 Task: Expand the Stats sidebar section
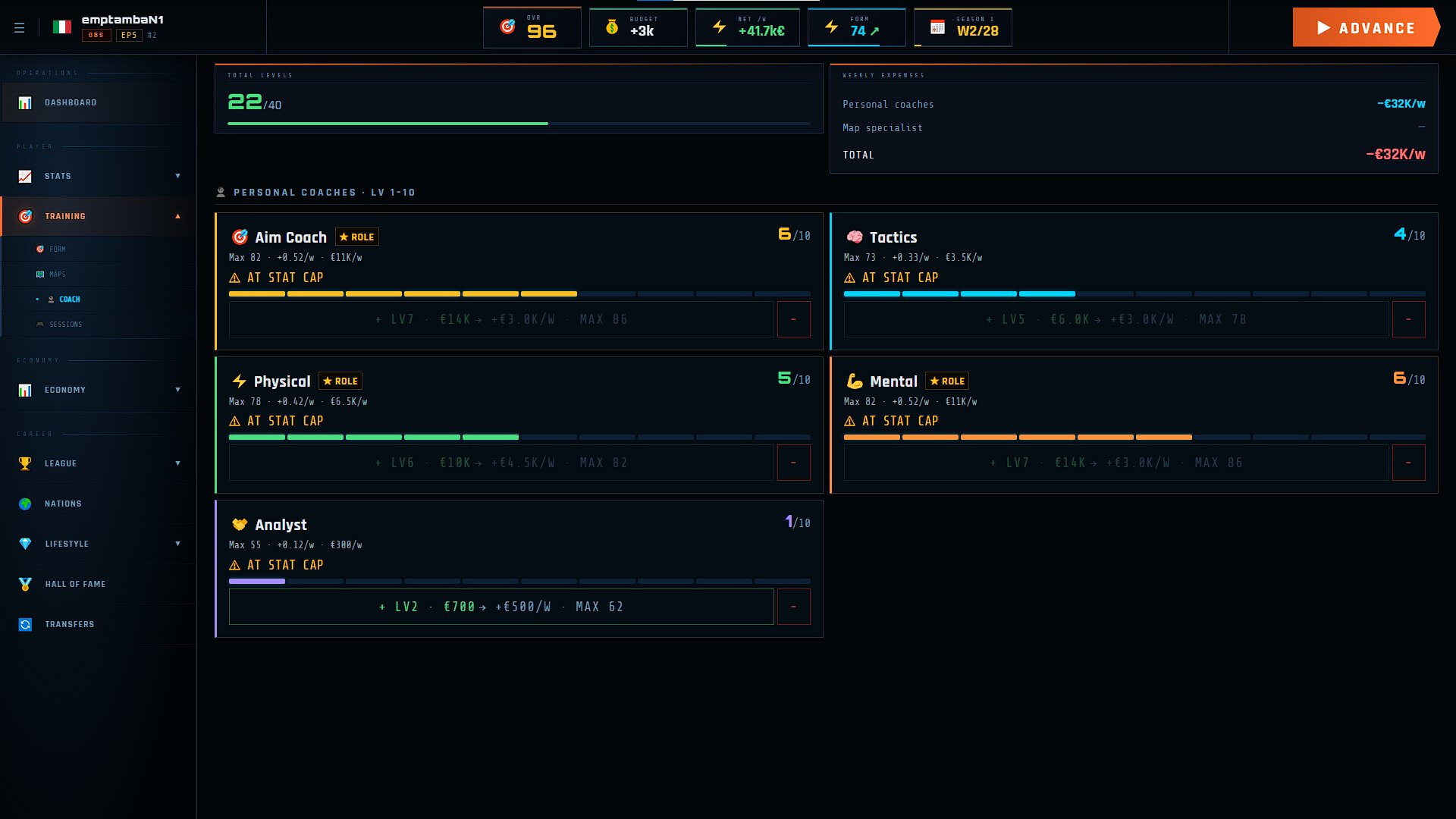tap(177, 176)
